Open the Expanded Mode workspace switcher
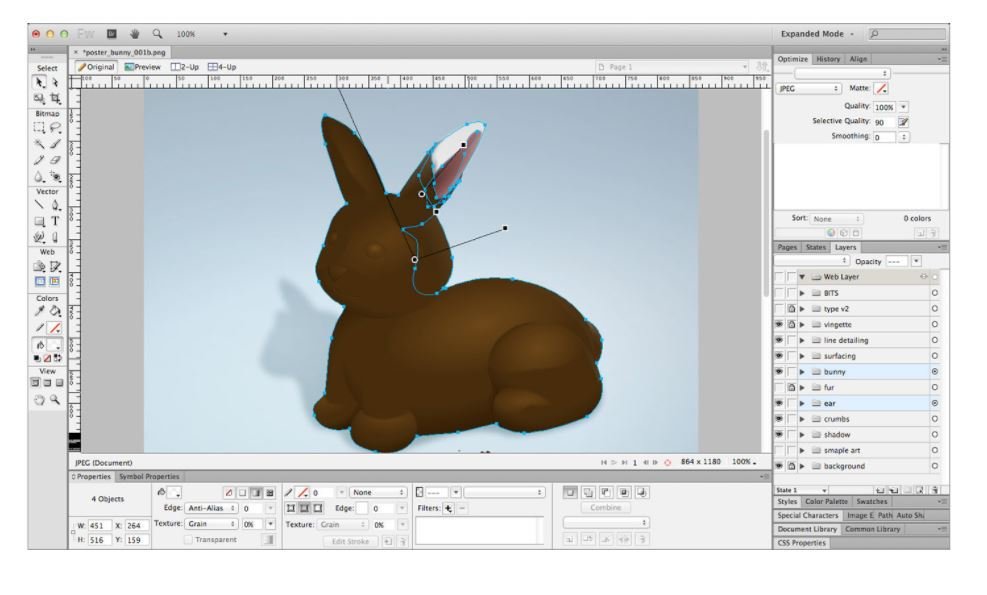 (817, 34)
